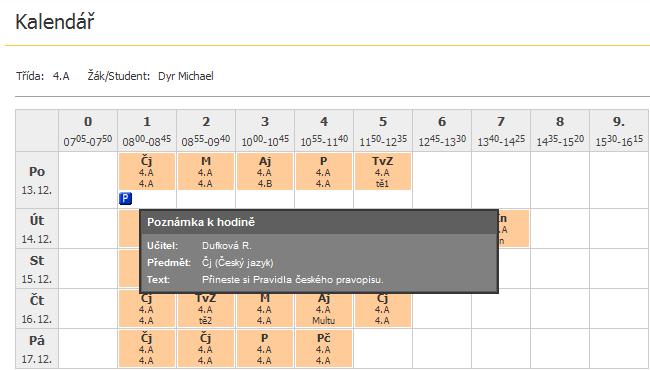Select period 1 column header 08:00-08:45
Screen dimensions: 650x370
pos(147,131)
